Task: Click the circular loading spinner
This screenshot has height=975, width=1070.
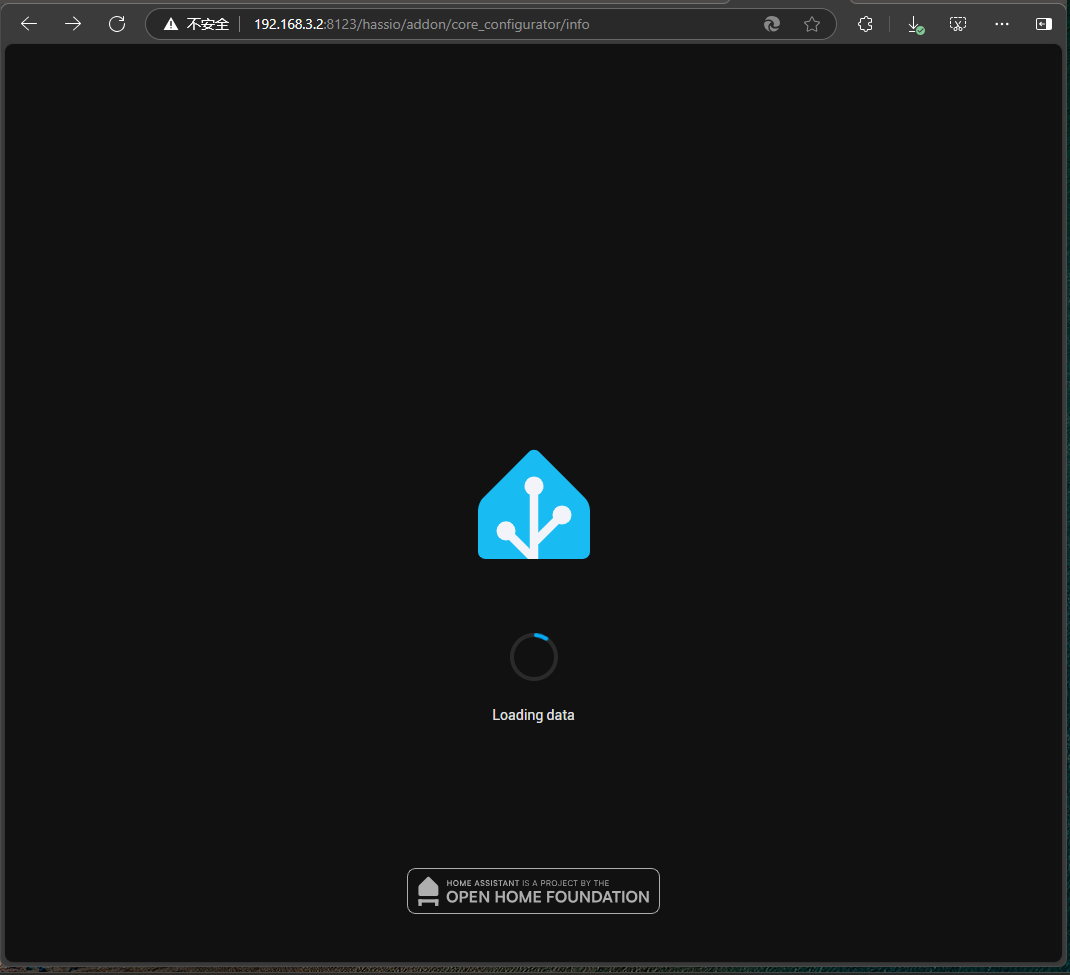Action: coord(534,657)
